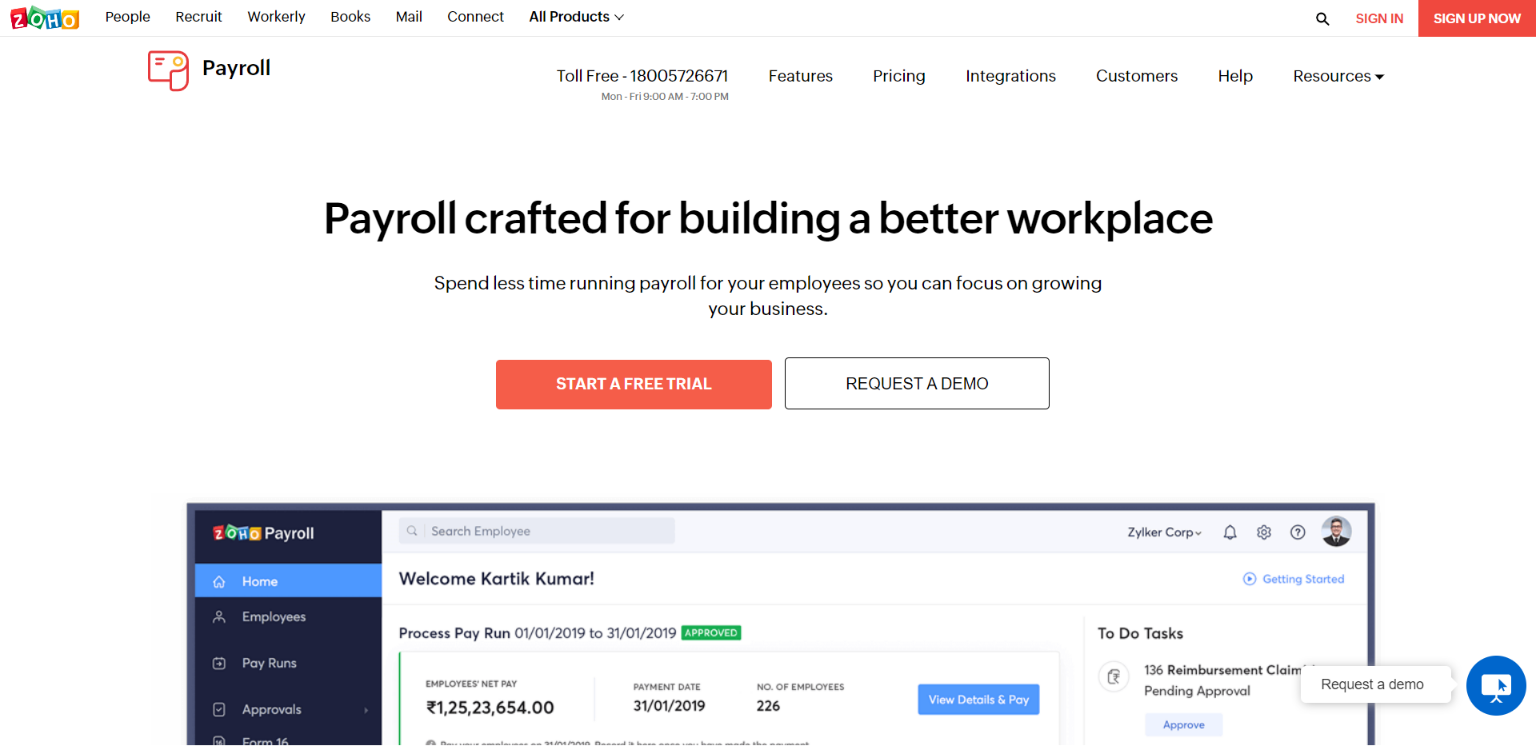Click the Pay Runs sidebar icon
This screenshot has width=1536, height=746.
coord(219,663)
